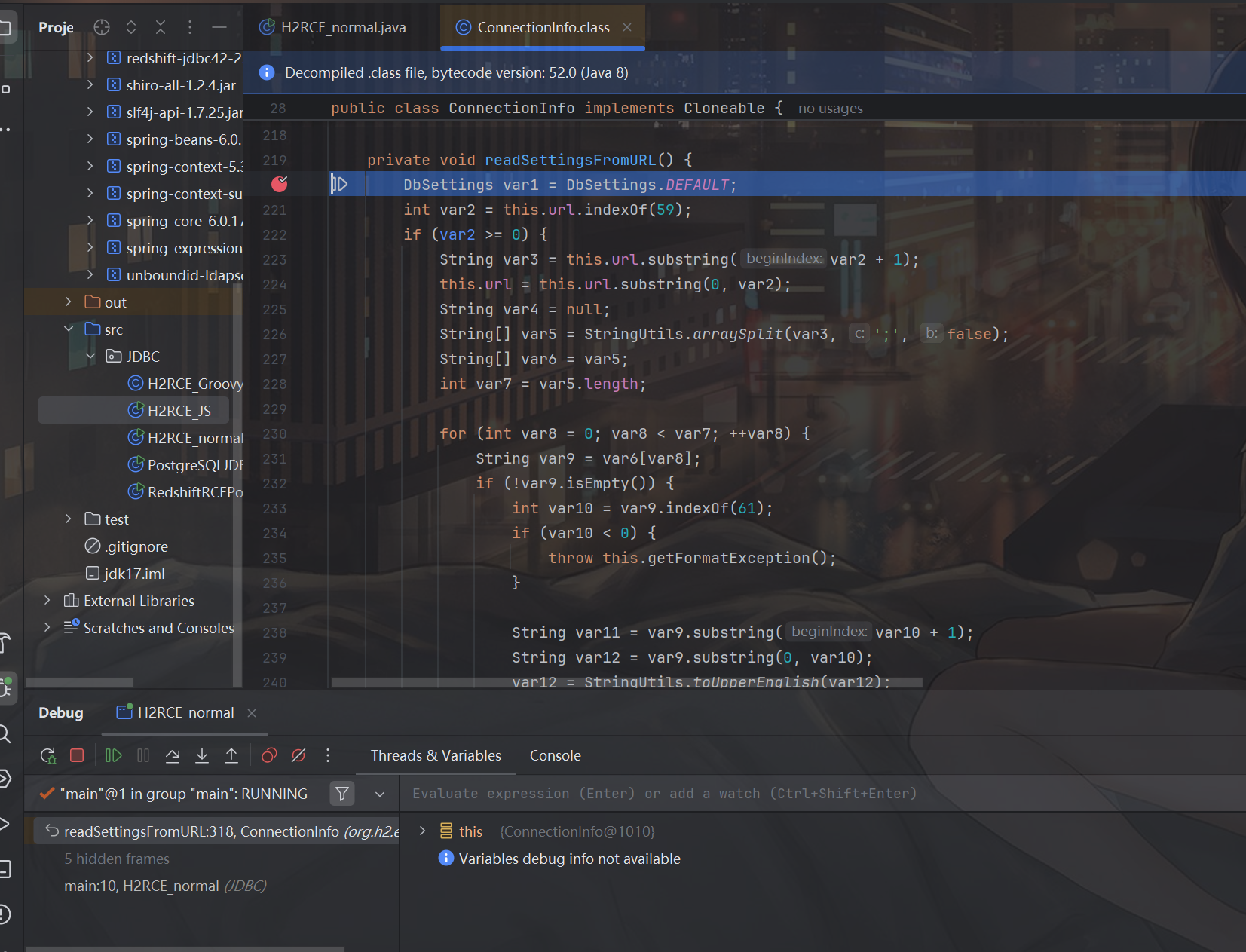Resume program in the debug toolbar

[114, 755]
